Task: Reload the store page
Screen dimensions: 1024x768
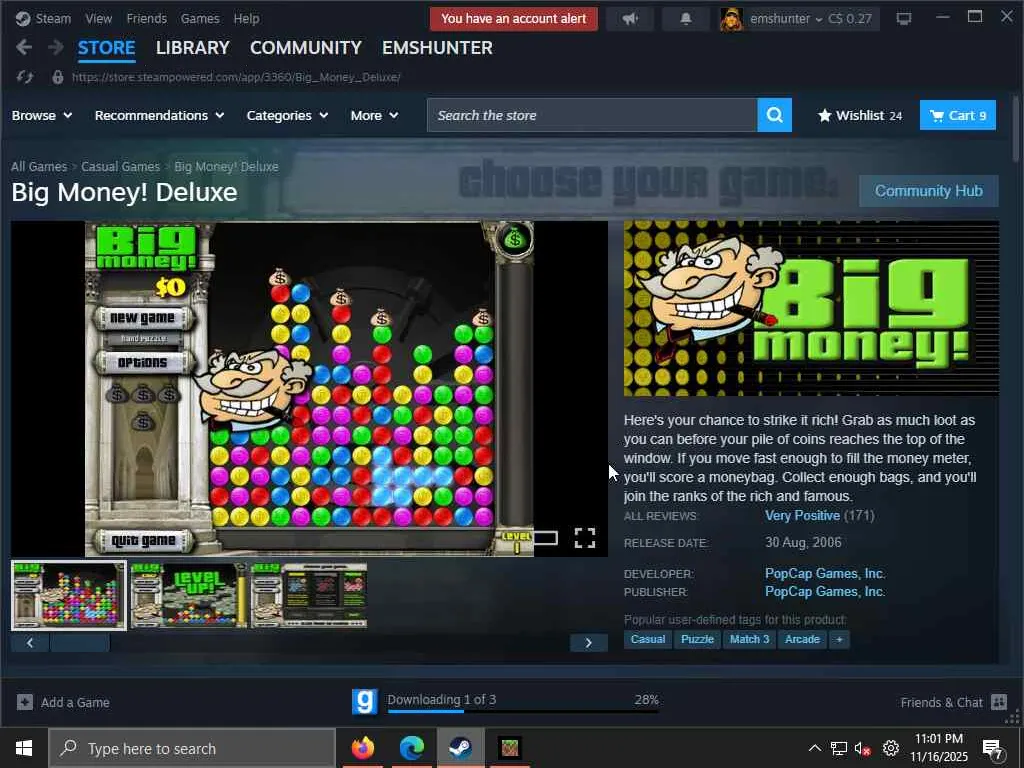Action: tap(25, 77)
